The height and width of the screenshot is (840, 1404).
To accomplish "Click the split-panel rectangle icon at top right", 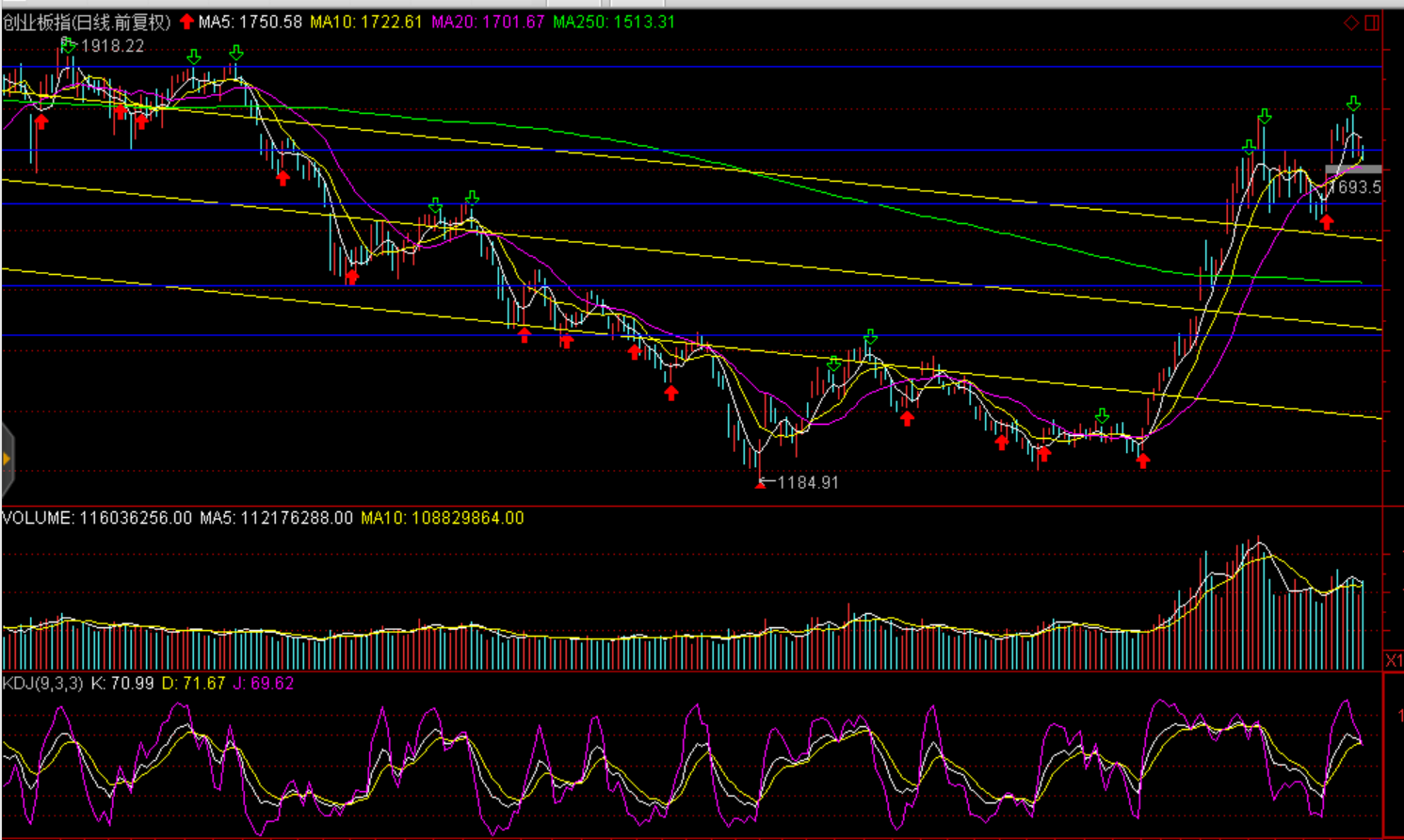I will point(1372,23).
